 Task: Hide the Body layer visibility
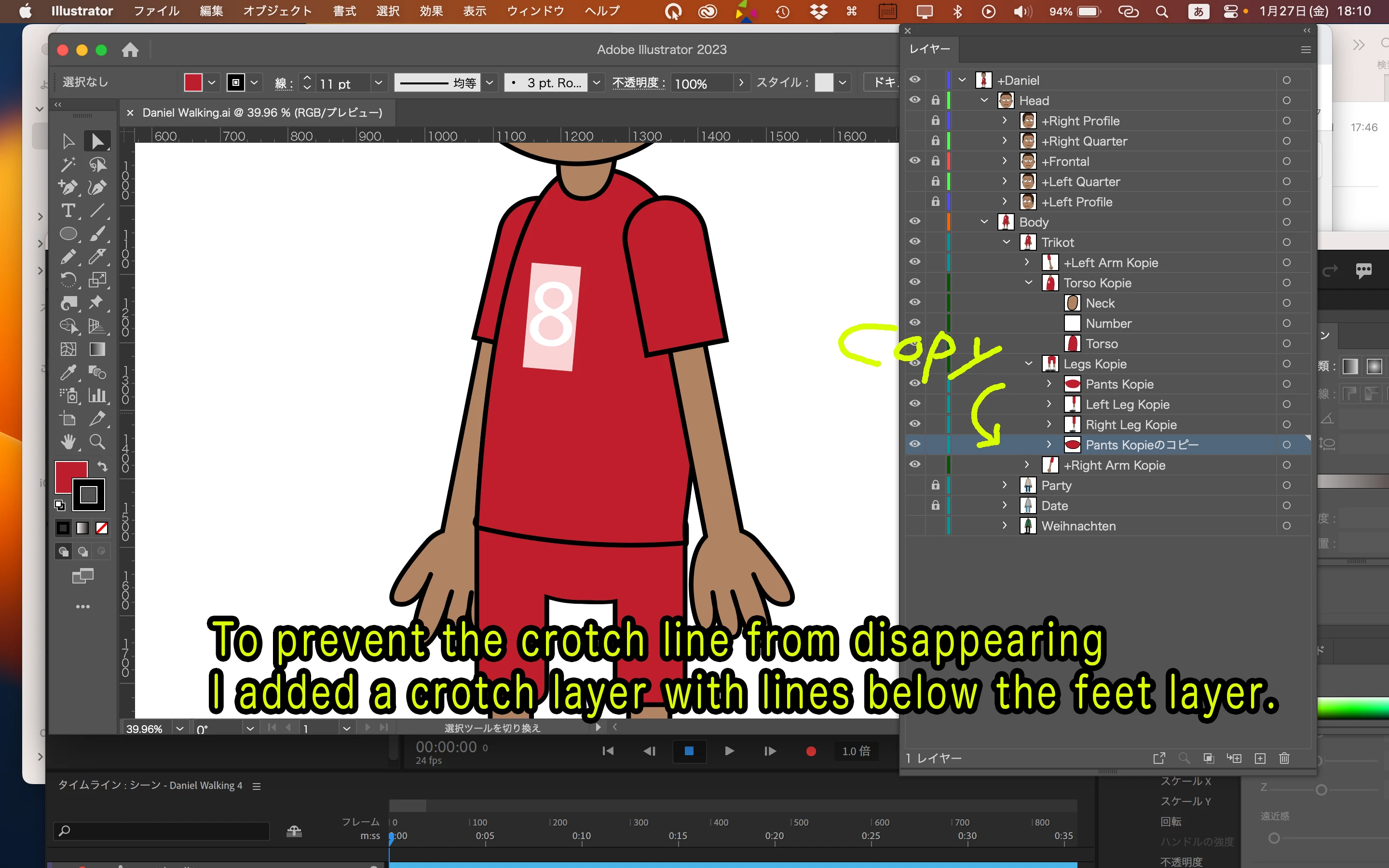tap(914, 222)
